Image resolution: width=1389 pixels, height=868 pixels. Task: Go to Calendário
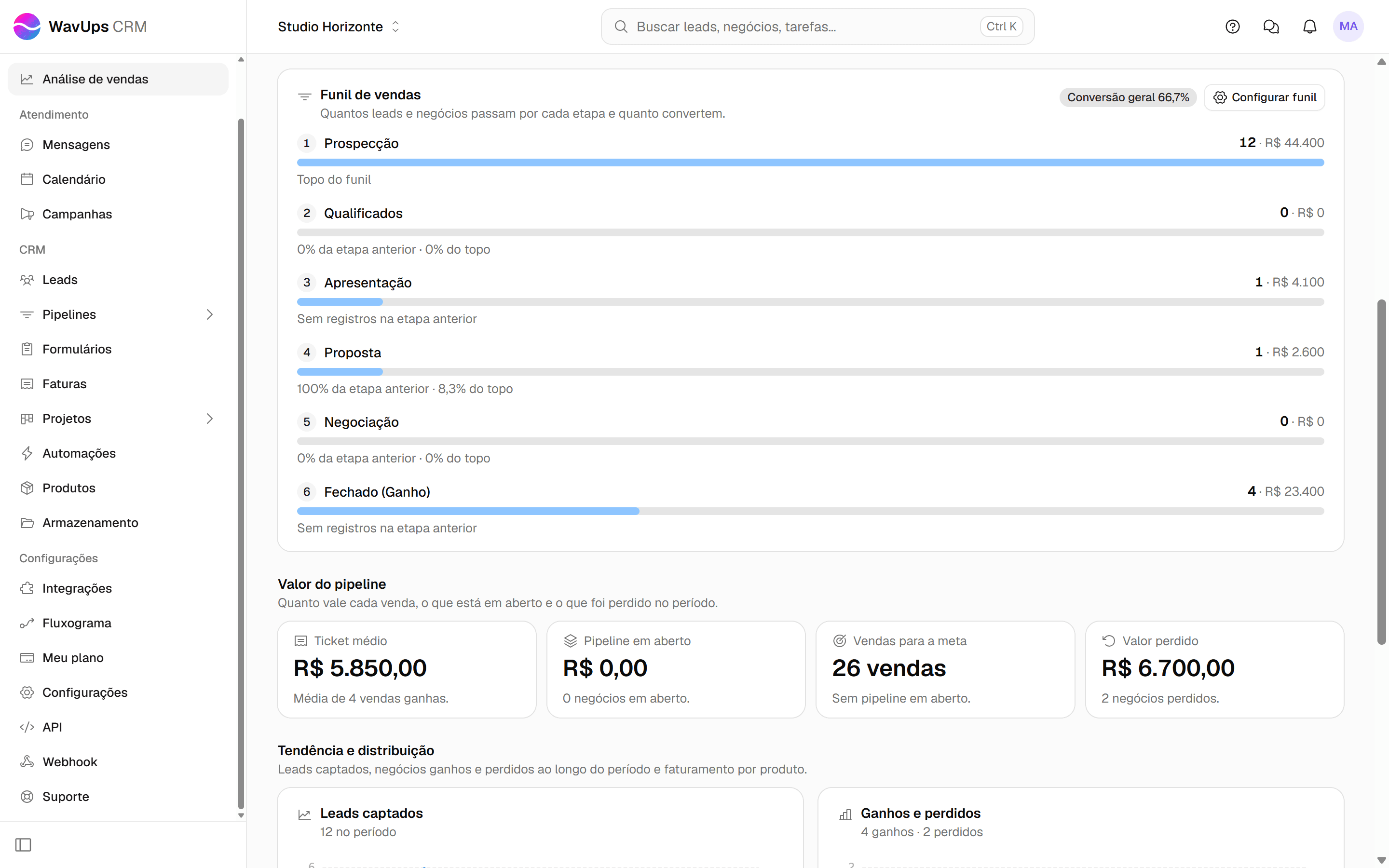click(118, 179)
